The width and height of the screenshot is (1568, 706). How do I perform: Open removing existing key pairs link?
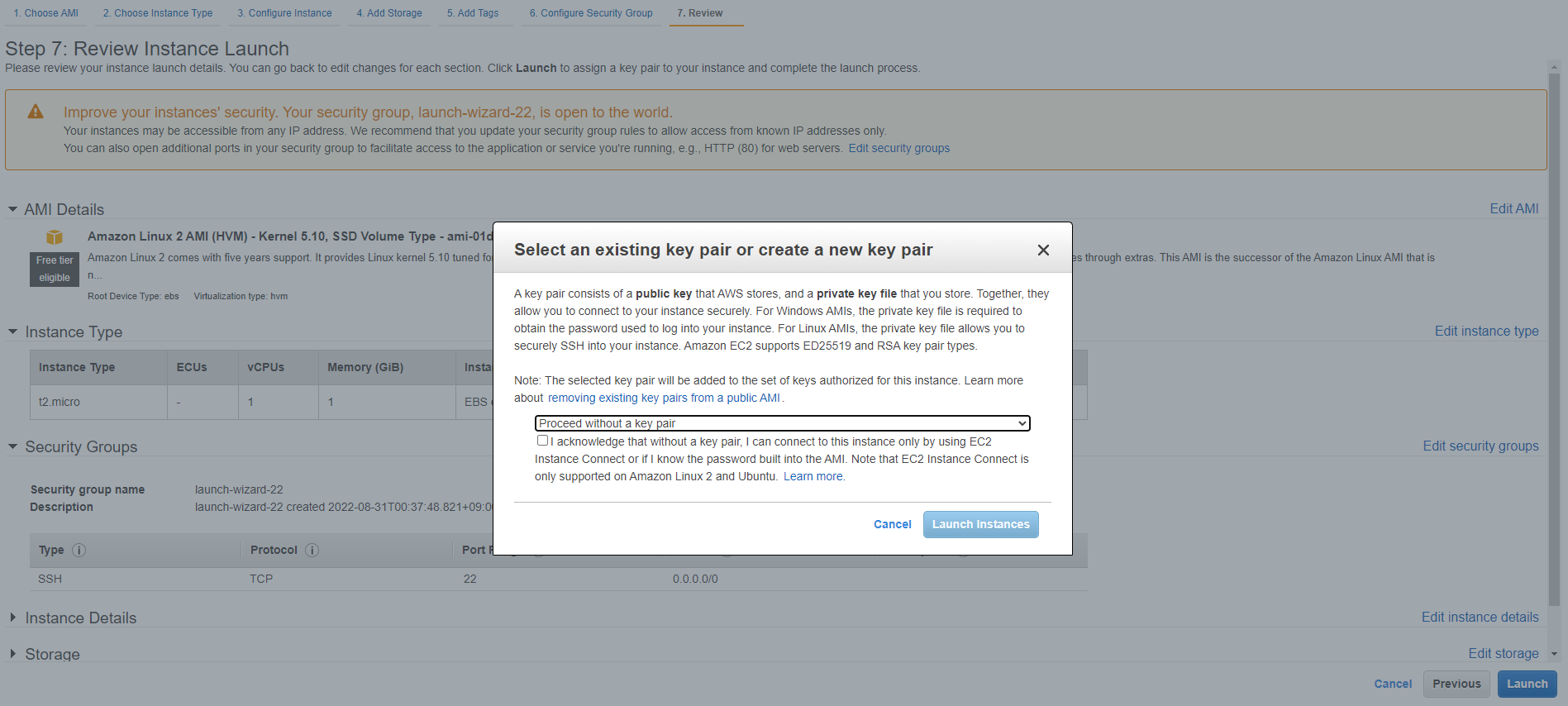point(664,398)
